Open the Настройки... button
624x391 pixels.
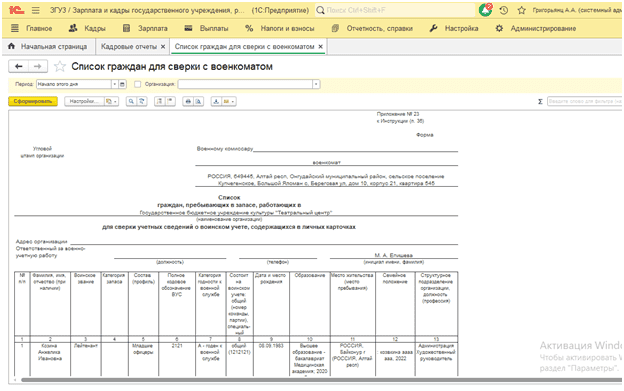(84, 101)
